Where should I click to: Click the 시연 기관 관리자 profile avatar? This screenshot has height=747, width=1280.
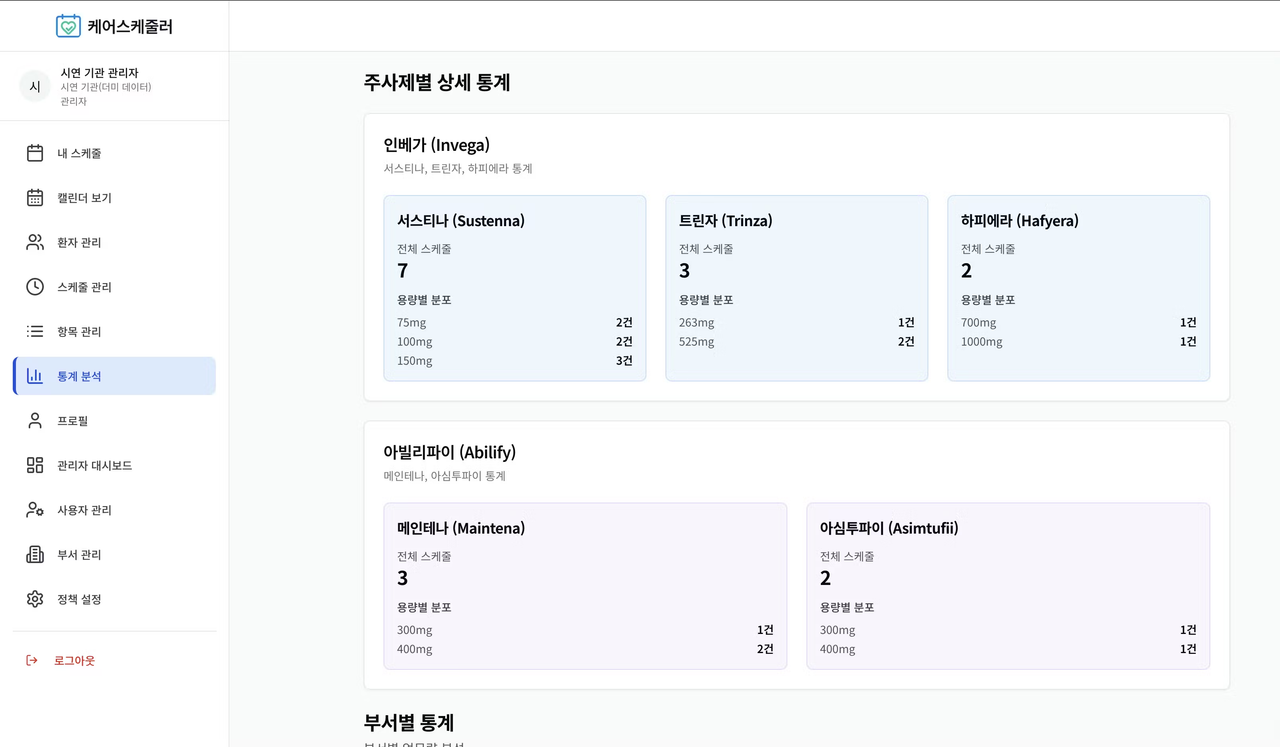click(x=34, y=86)
